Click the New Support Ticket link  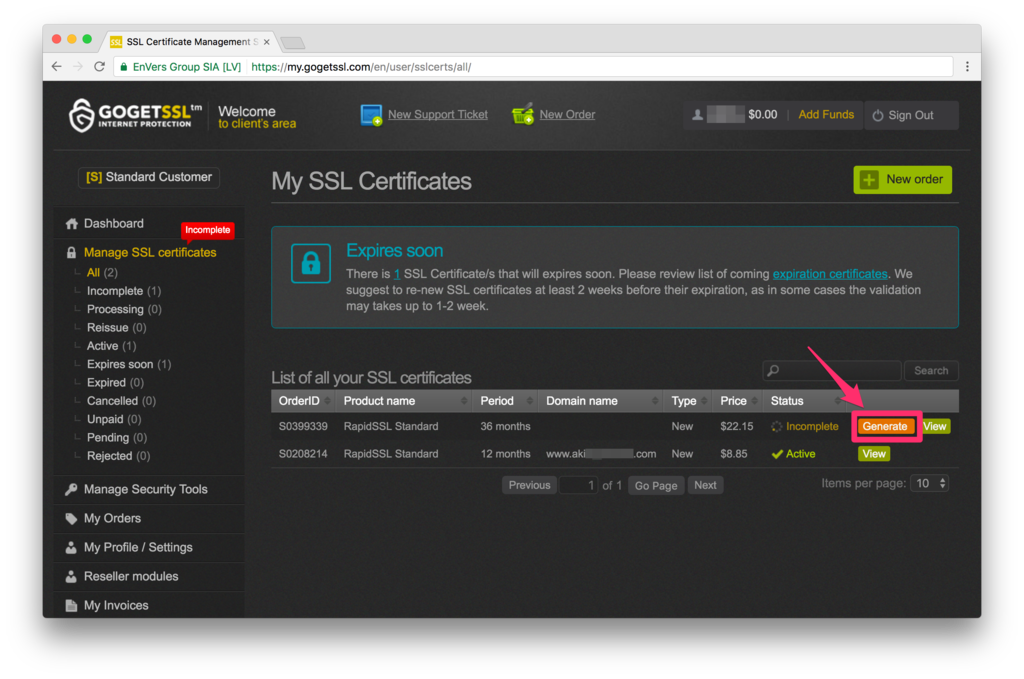point(438,115)
